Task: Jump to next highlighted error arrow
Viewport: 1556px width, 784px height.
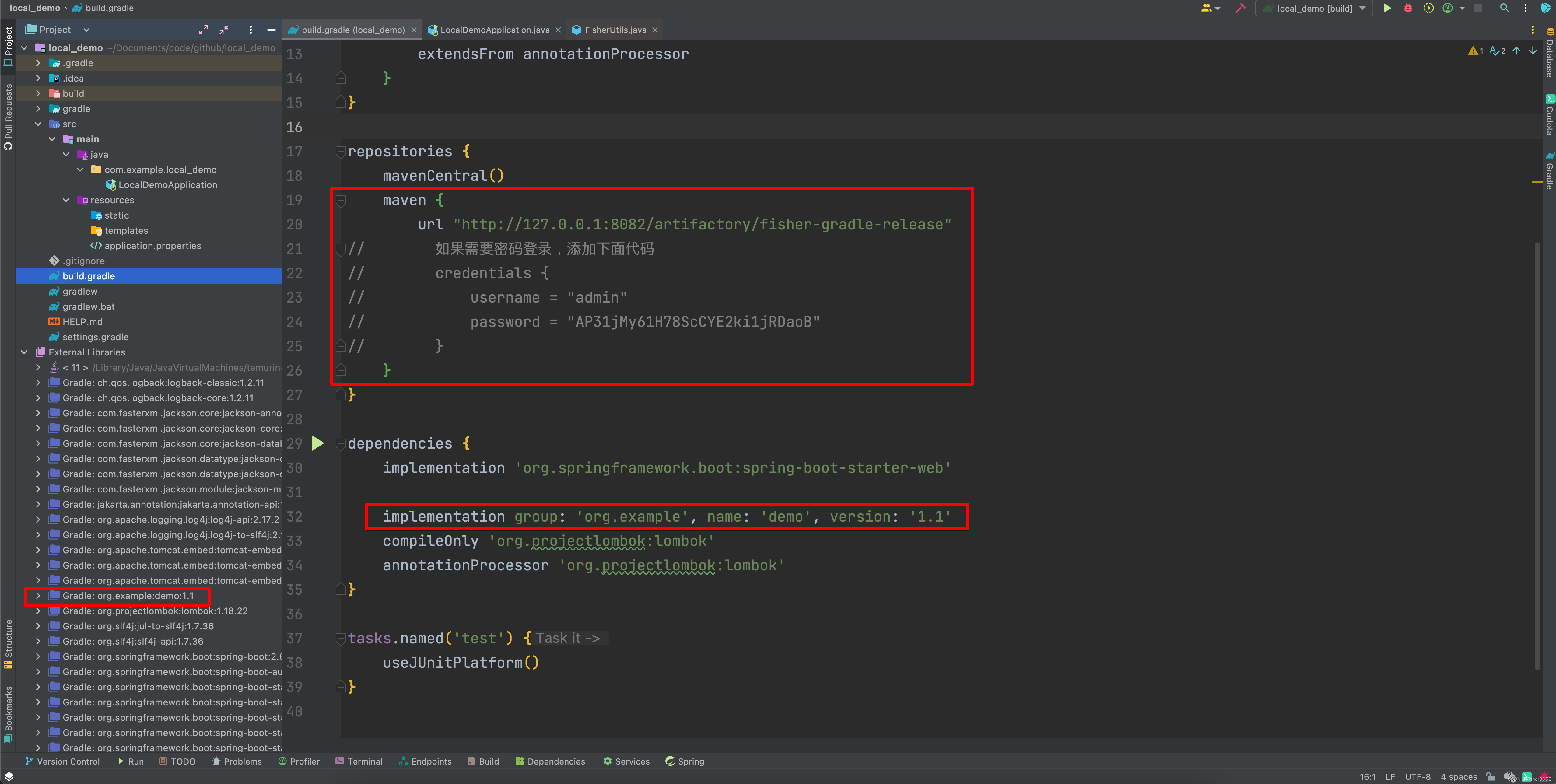Action: pyautogui.click(x=1533, y=51)
